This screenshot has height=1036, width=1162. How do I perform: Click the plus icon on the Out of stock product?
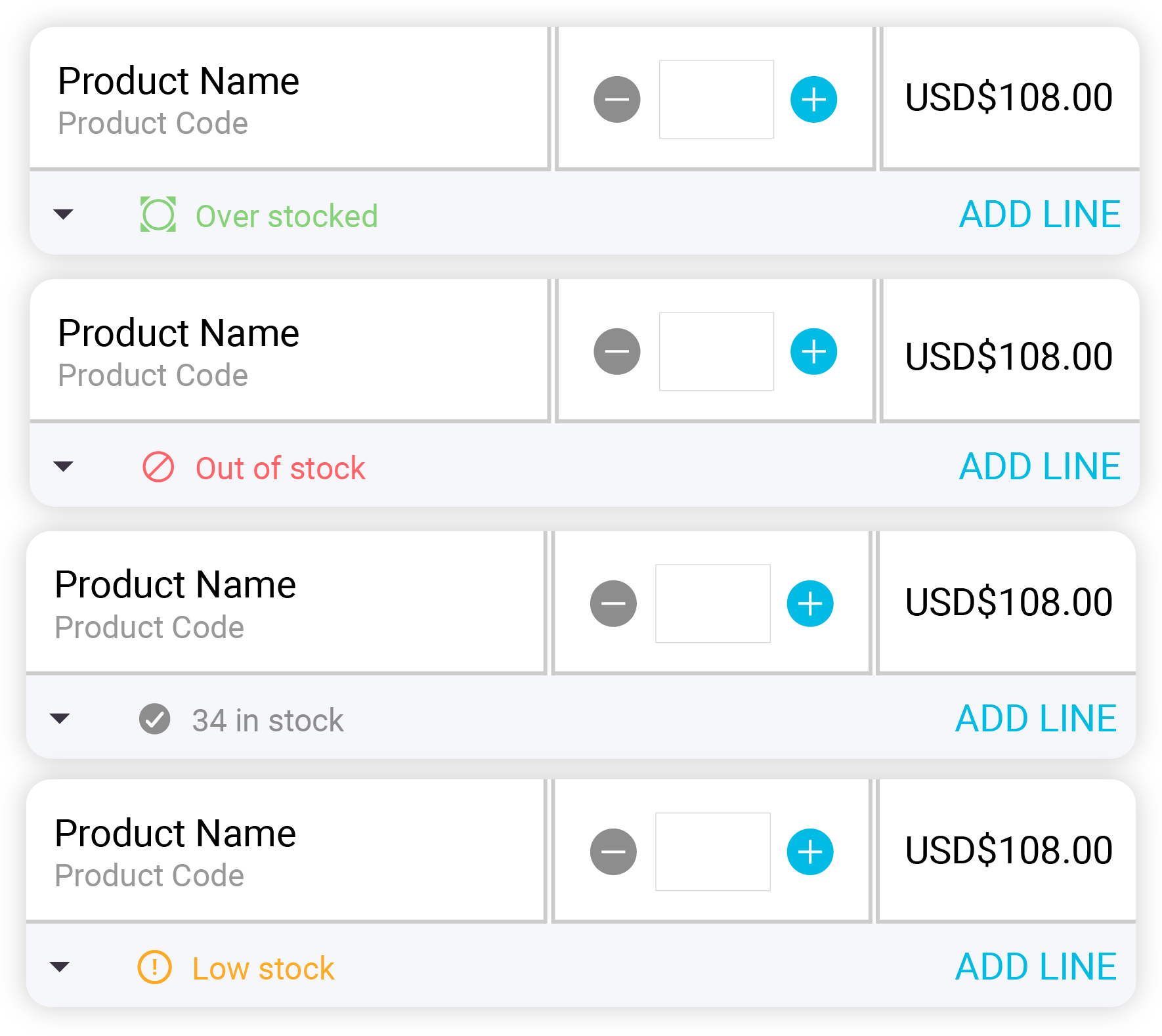pyautogui.click(x=813, y=351)
